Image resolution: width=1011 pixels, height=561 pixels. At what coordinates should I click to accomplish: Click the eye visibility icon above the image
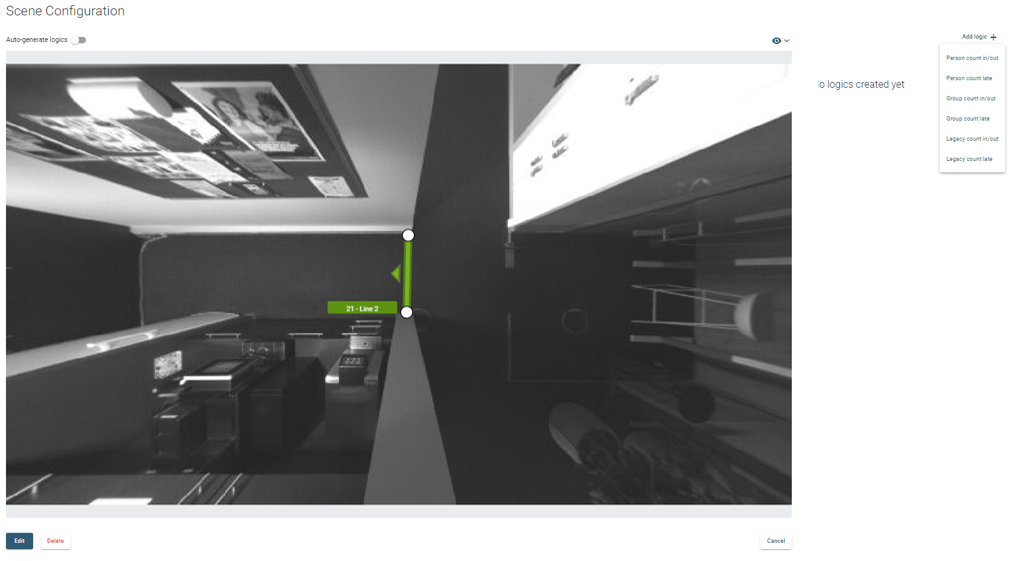[x=776, y=41]
